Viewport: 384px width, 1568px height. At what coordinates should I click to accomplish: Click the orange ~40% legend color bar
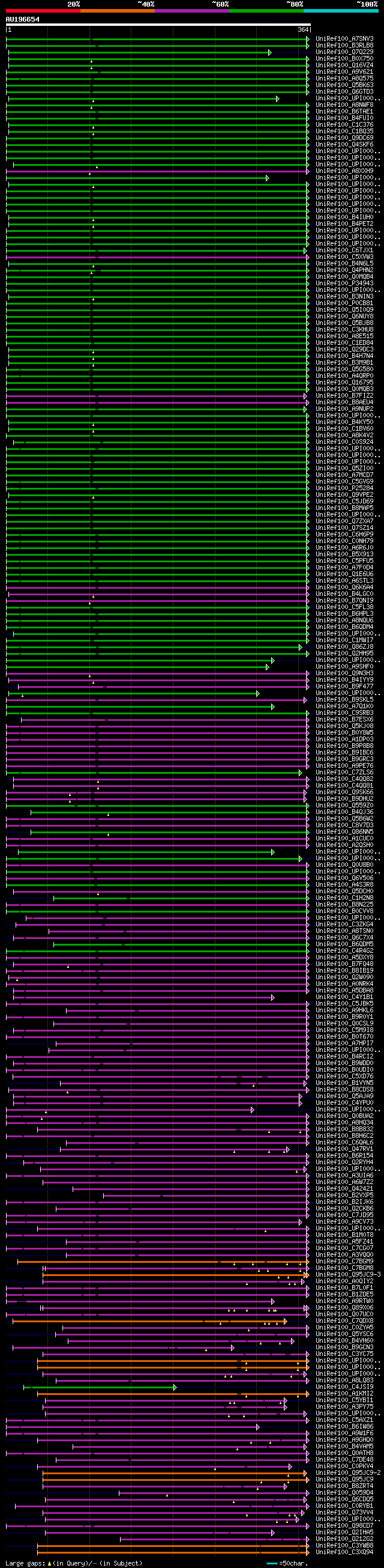(x=117, y=11)
